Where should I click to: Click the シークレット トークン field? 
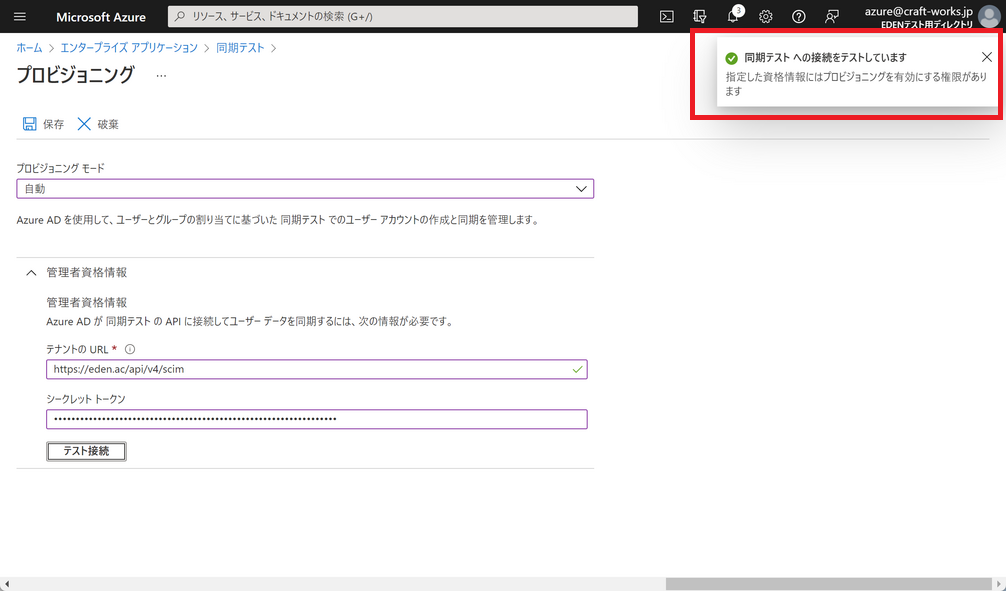click(316, 419)
